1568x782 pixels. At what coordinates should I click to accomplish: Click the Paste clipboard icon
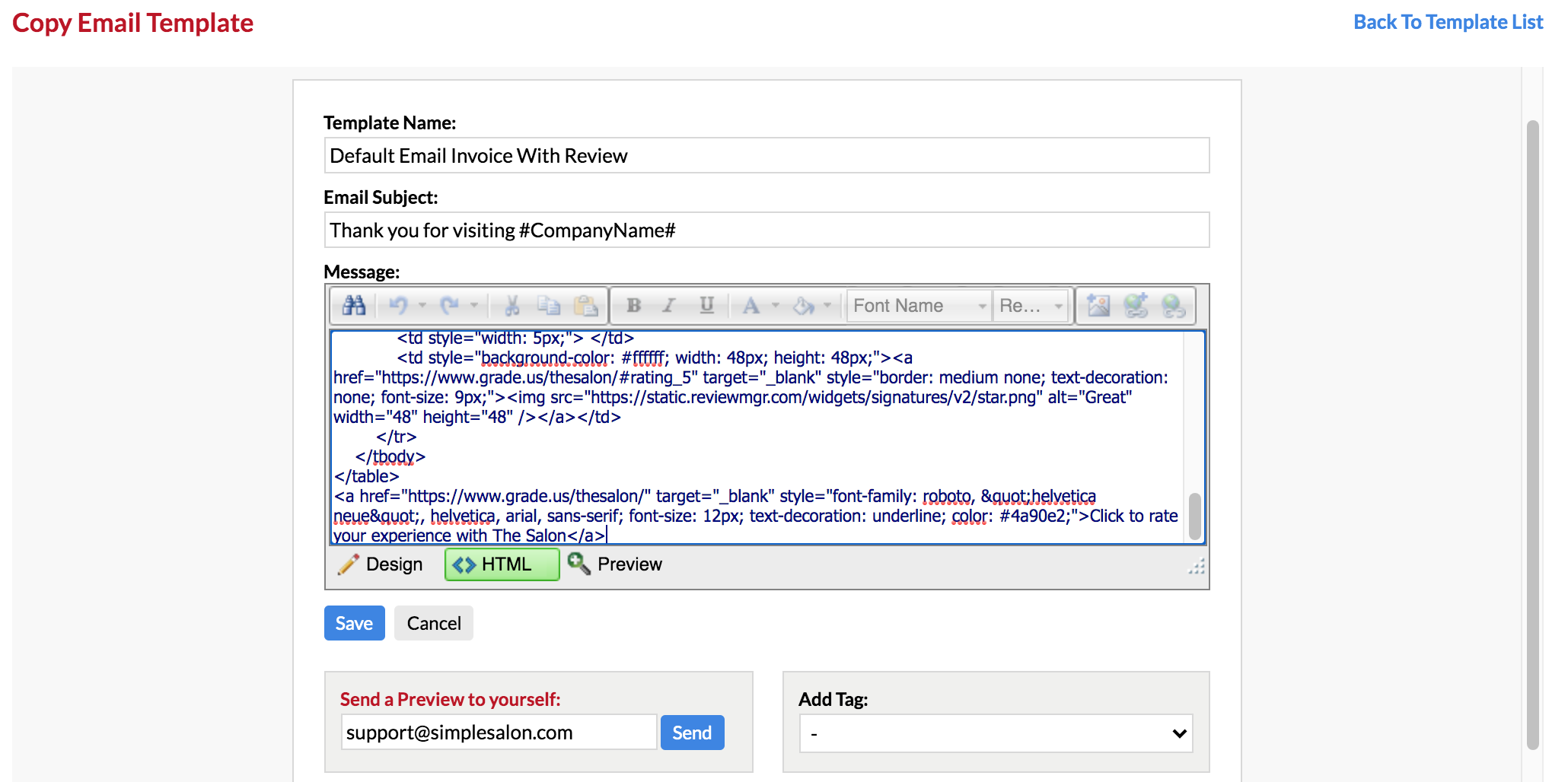(585, 306)
